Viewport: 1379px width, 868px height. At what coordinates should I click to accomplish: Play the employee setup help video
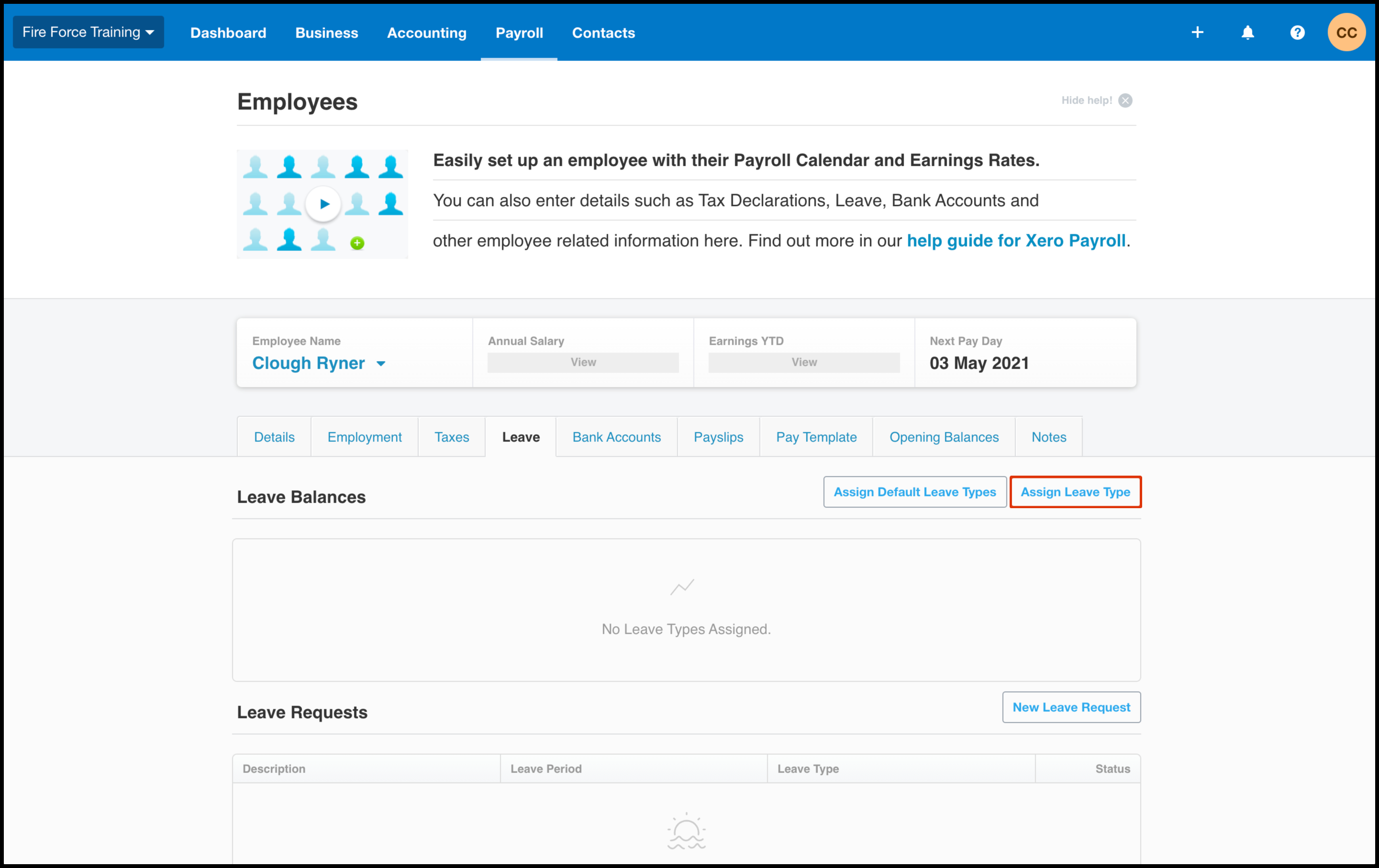[323, 204]
